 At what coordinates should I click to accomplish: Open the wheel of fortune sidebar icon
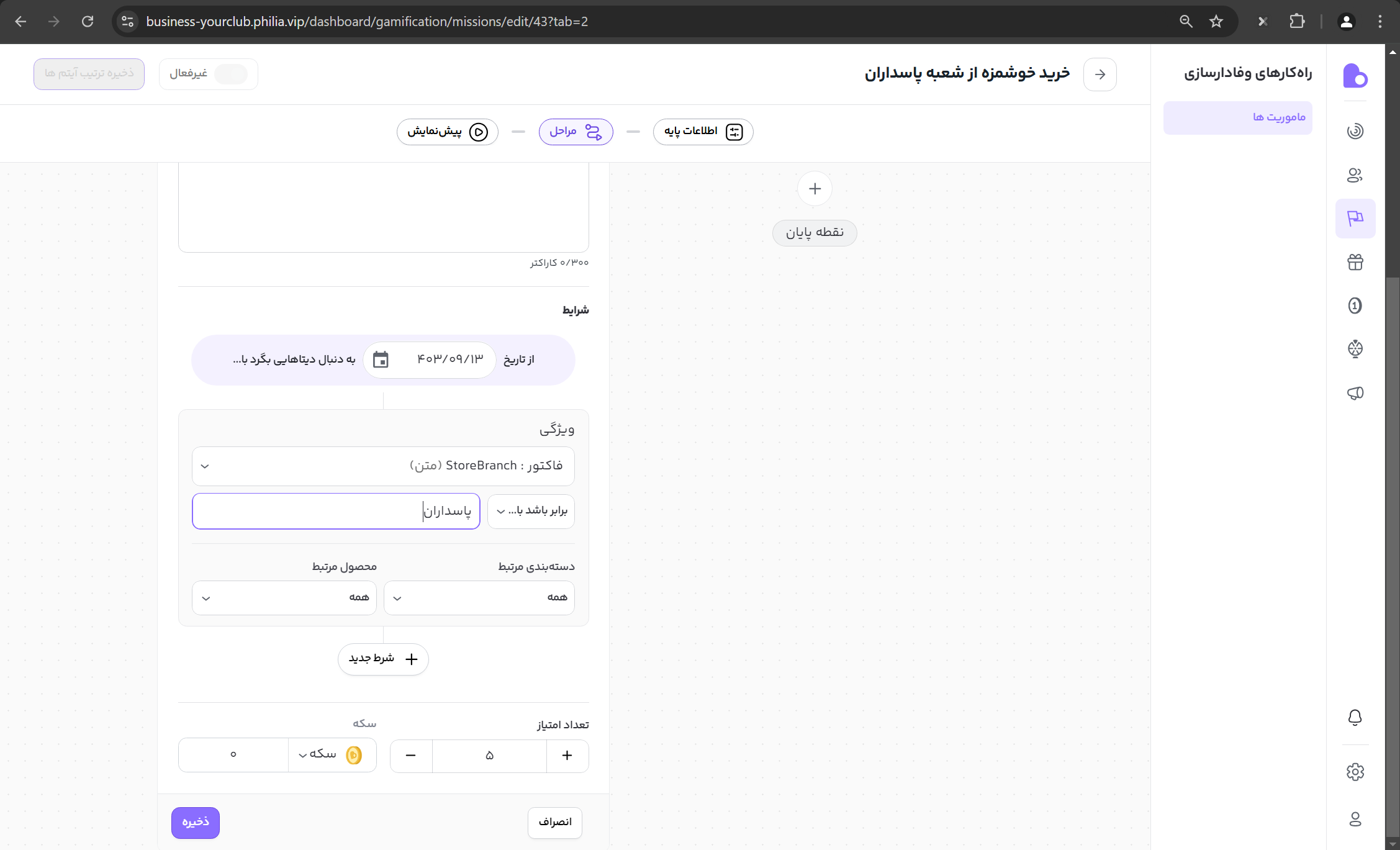(1355, 349)
